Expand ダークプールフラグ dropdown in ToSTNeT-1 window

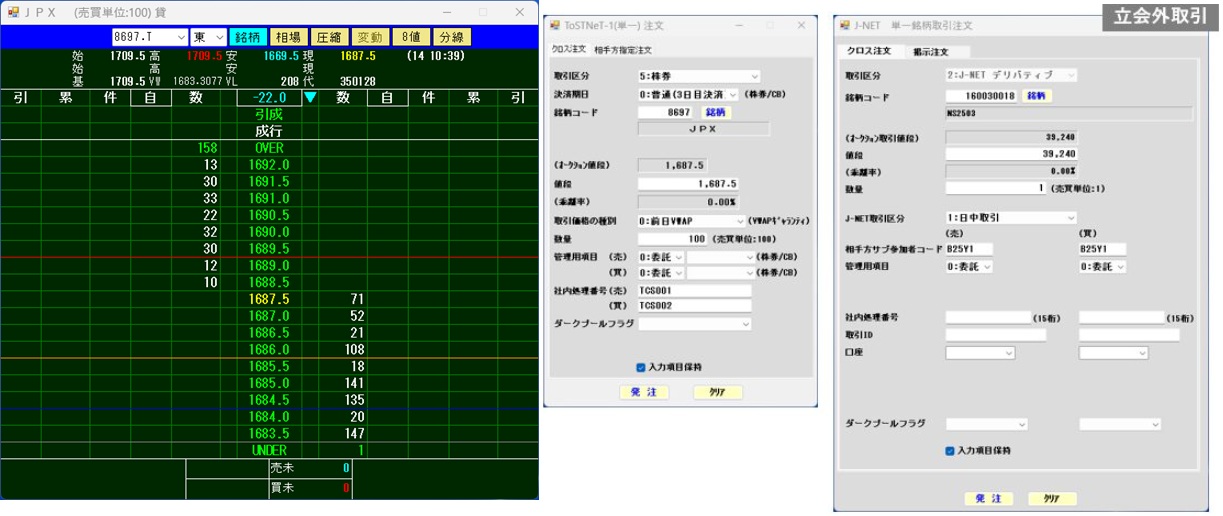click(x=694, y=324)
